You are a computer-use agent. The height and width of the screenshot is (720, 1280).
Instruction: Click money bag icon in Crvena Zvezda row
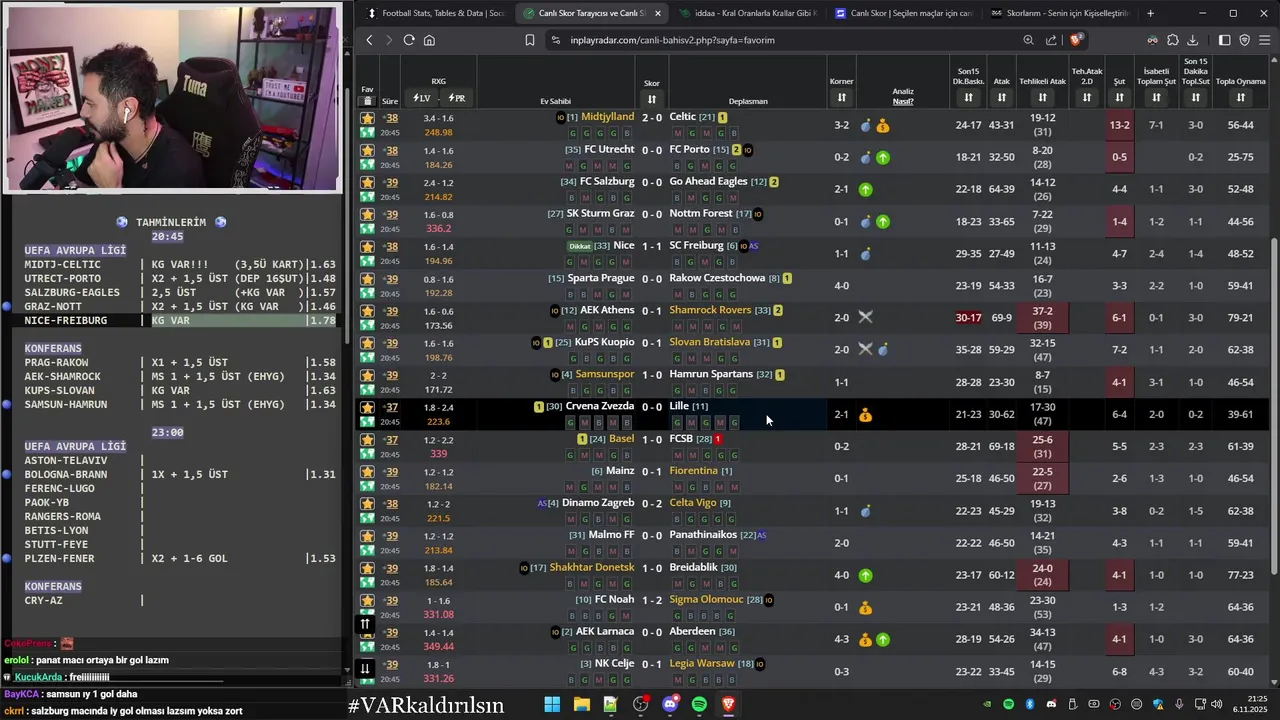(x=866, y=414)
